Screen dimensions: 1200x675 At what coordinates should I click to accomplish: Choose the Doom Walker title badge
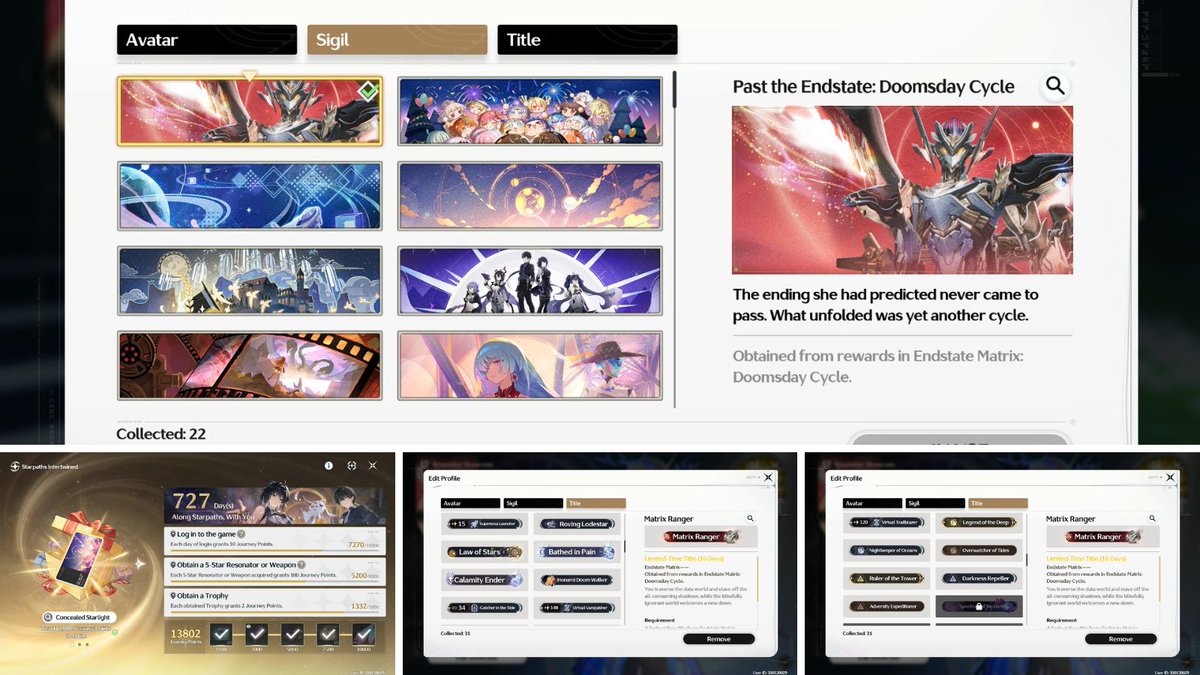(575, 579)
